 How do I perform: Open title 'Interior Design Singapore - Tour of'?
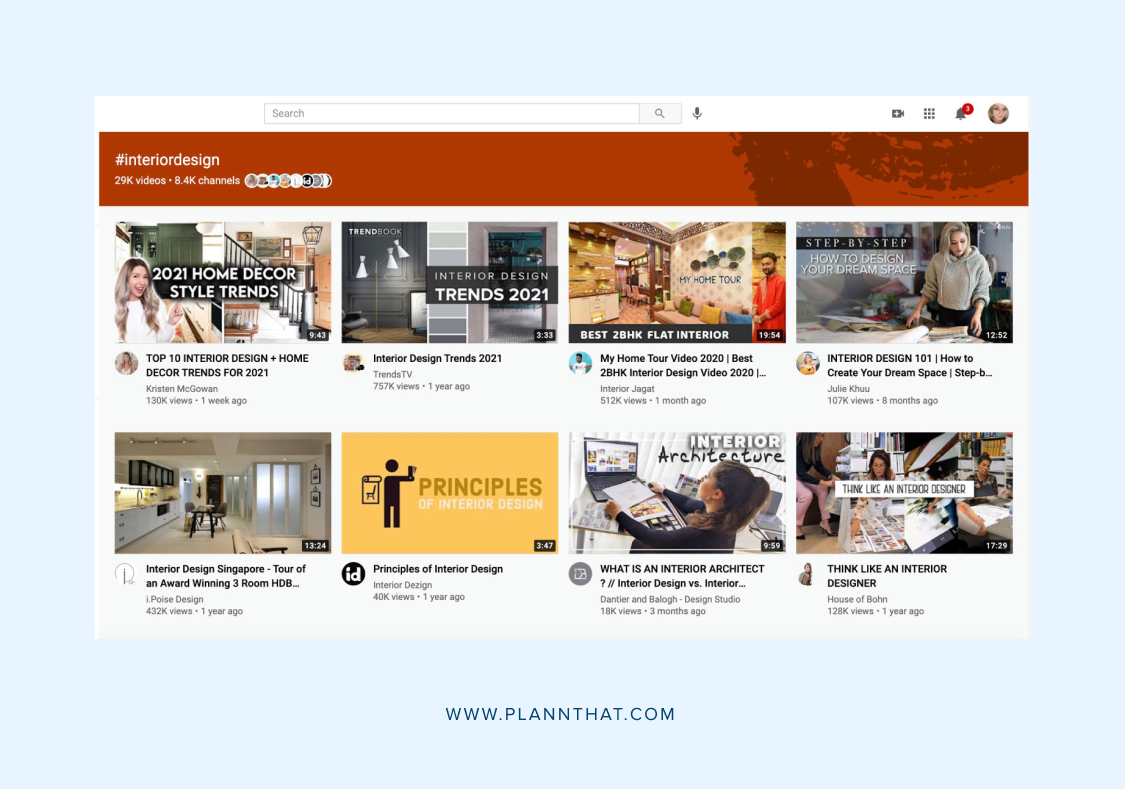coord(226,576)
